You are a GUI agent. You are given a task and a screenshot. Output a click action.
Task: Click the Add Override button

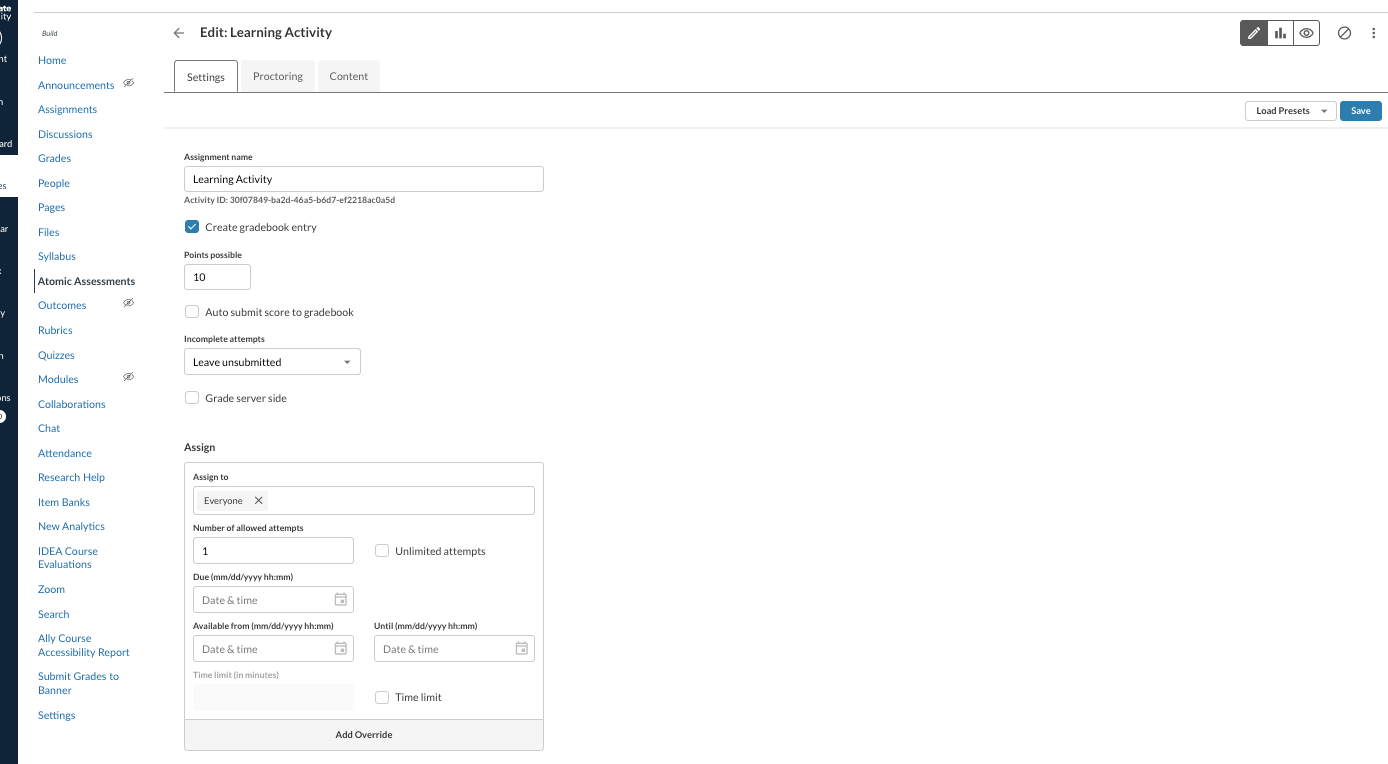(363, 734)
